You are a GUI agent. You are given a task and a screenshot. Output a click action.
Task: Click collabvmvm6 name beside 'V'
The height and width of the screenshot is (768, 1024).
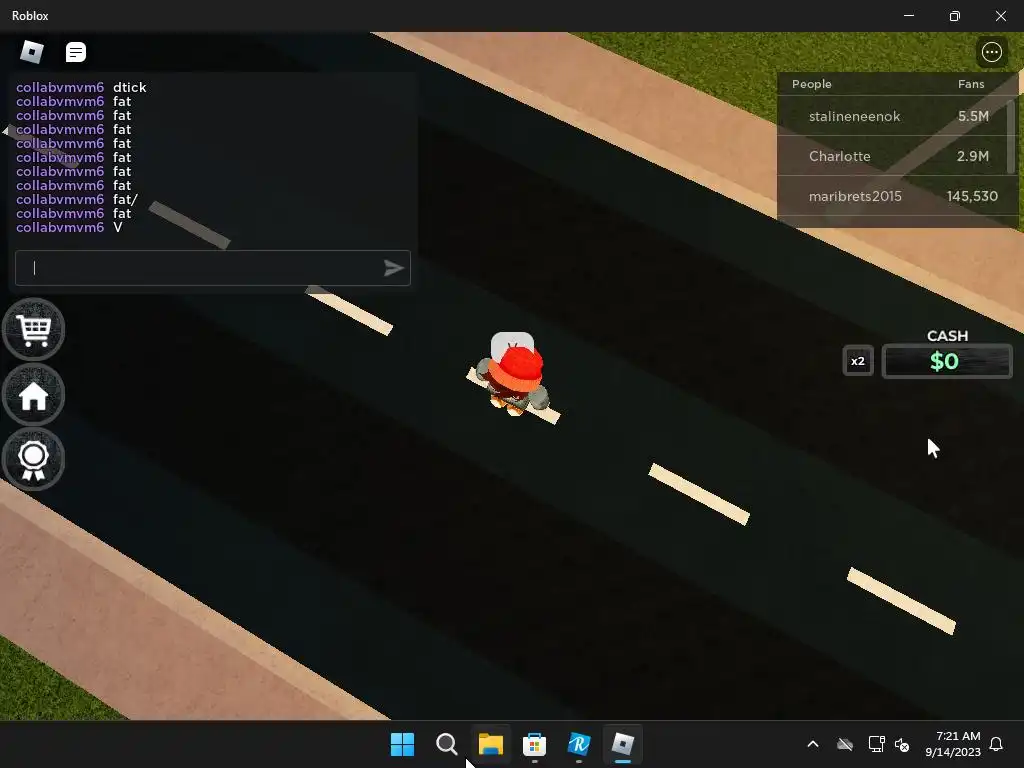tap(60, 227)
